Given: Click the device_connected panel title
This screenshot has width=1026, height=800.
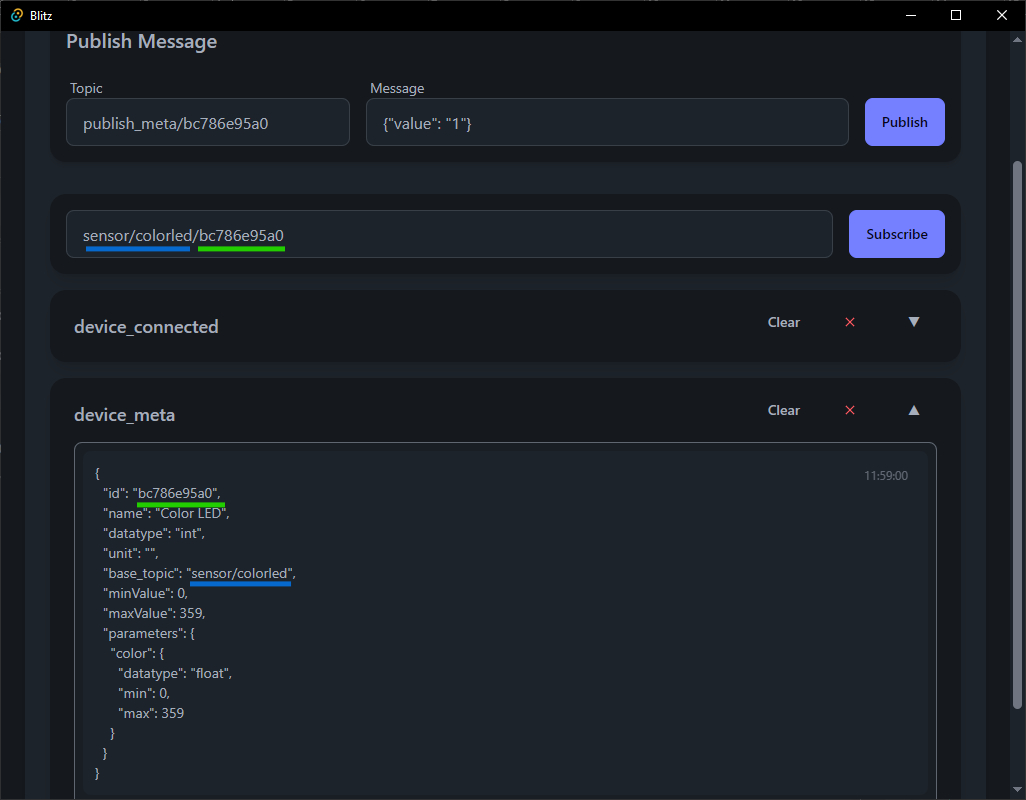Looking at the screenshot, I should tap(146, 326).
